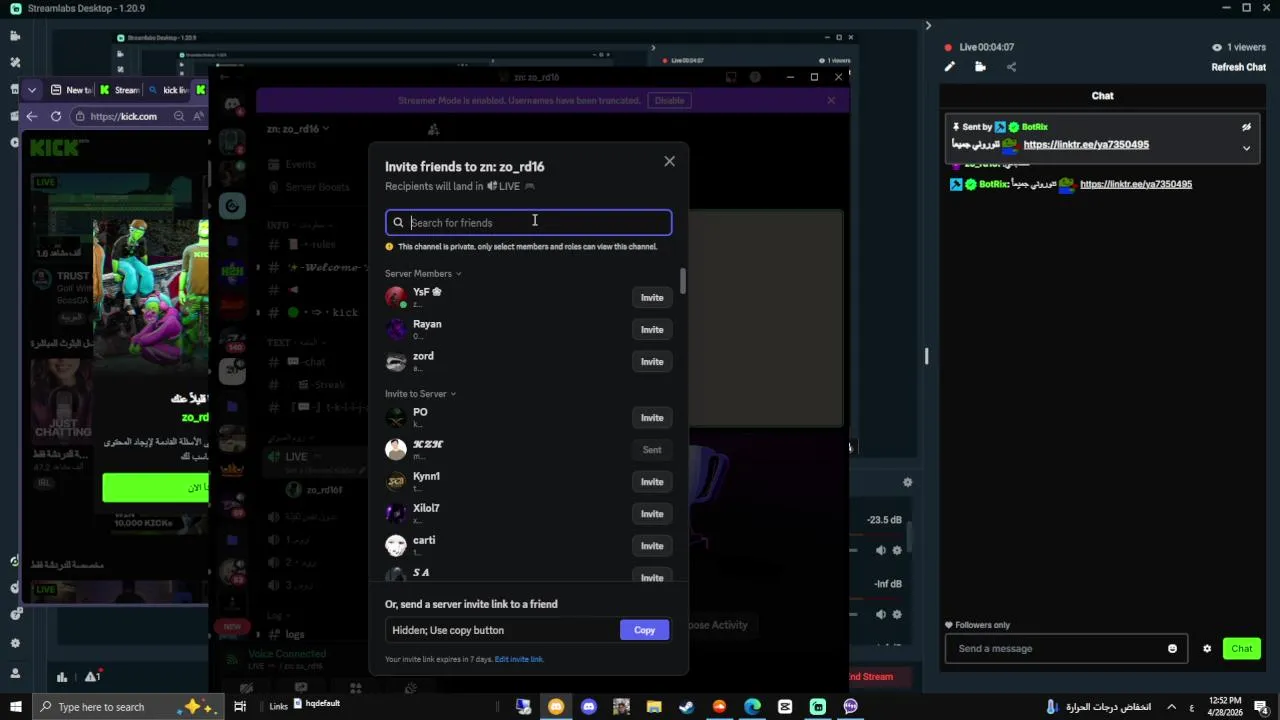Open chat settings gear icon

[1207, 648]
